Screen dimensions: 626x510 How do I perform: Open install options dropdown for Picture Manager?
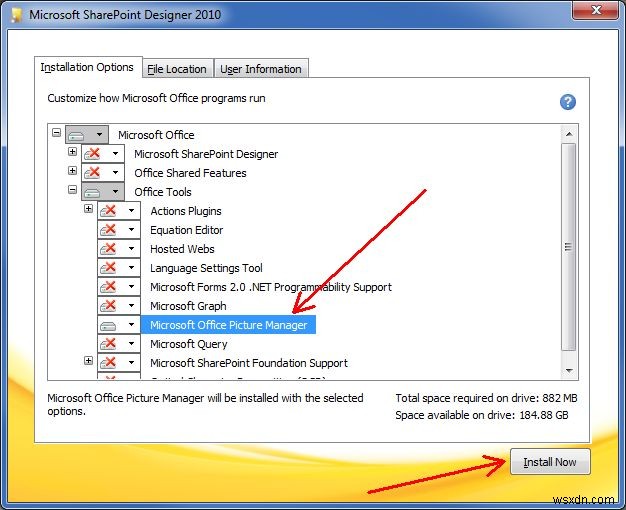[x=131, y=325]
